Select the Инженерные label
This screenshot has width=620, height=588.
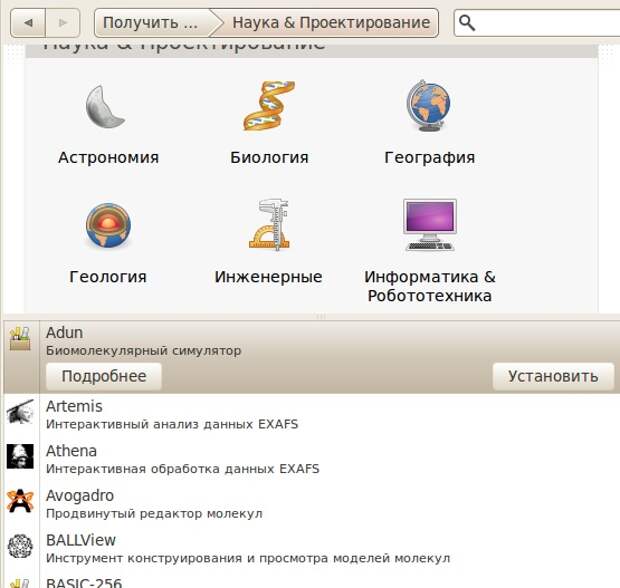click(x=268, y=277)
